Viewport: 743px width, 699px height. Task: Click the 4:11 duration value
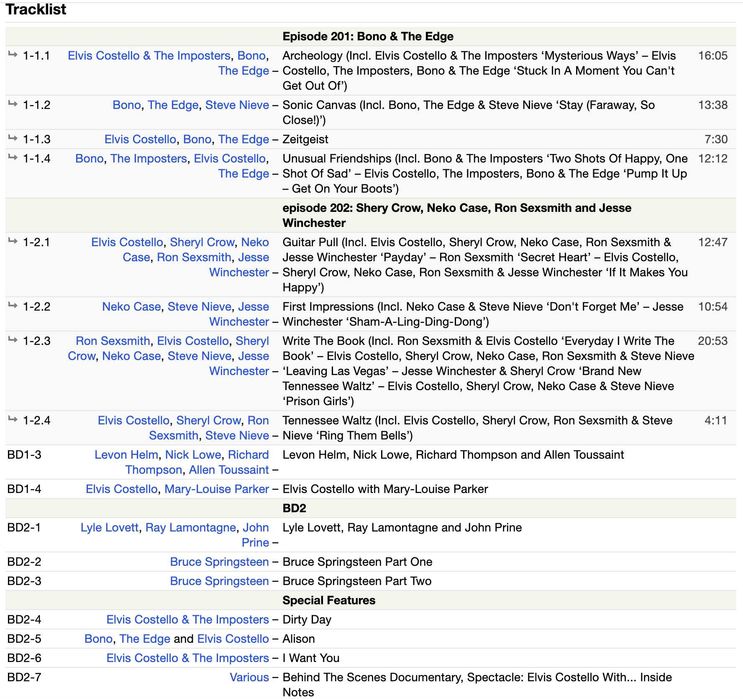716,420
